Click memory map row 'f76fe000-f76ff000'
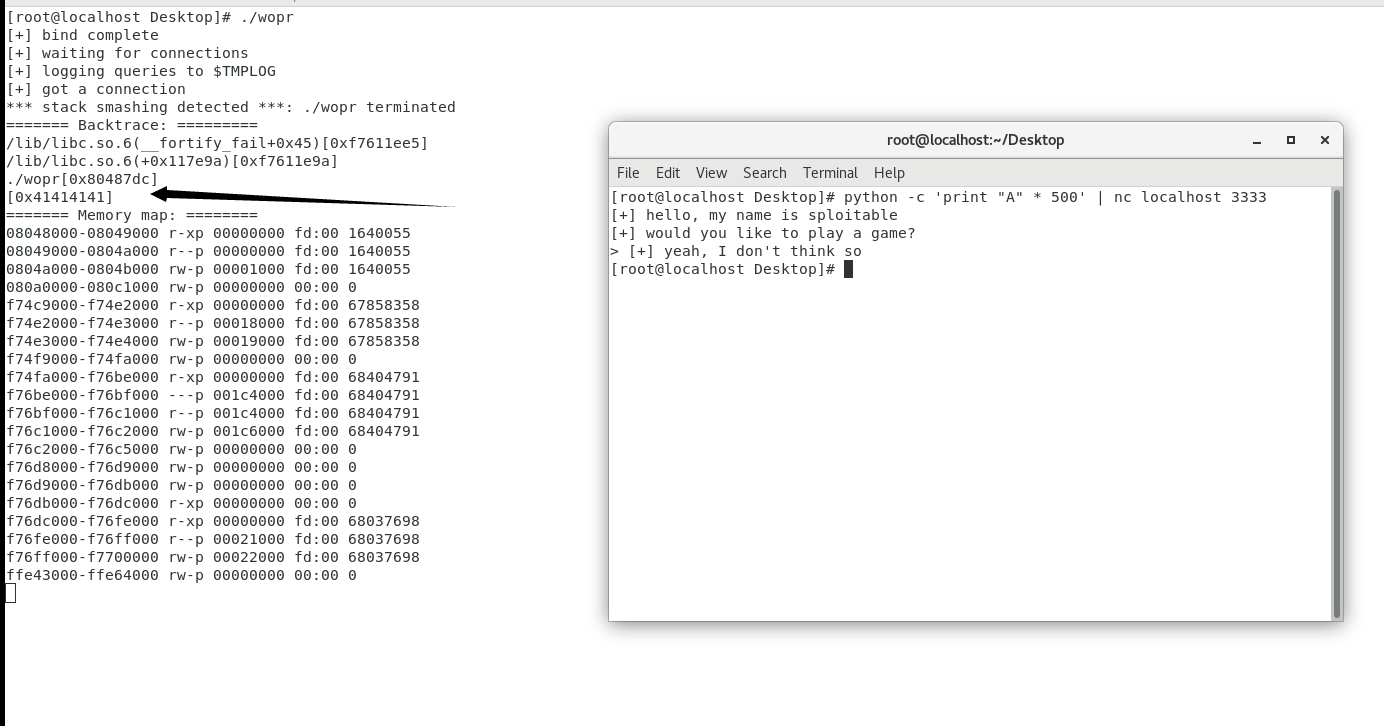This screenshot has width=1384, height=726. pyautogui.click(x=213, y=539)
